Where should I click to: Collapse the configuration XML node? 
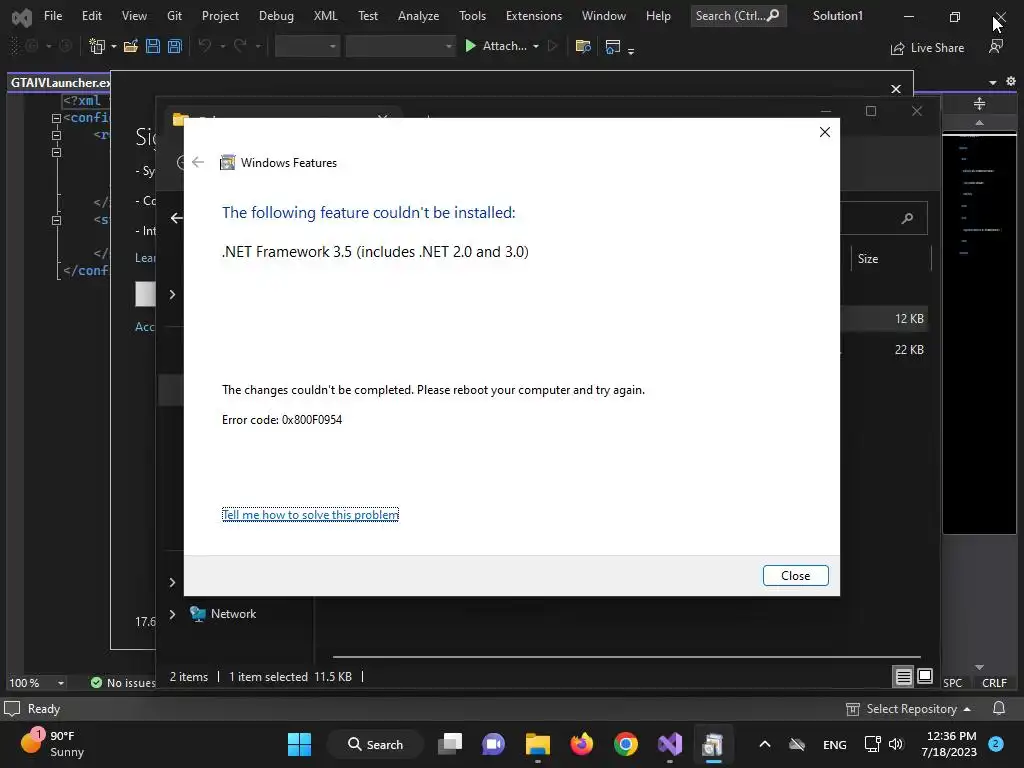(56, 118)
